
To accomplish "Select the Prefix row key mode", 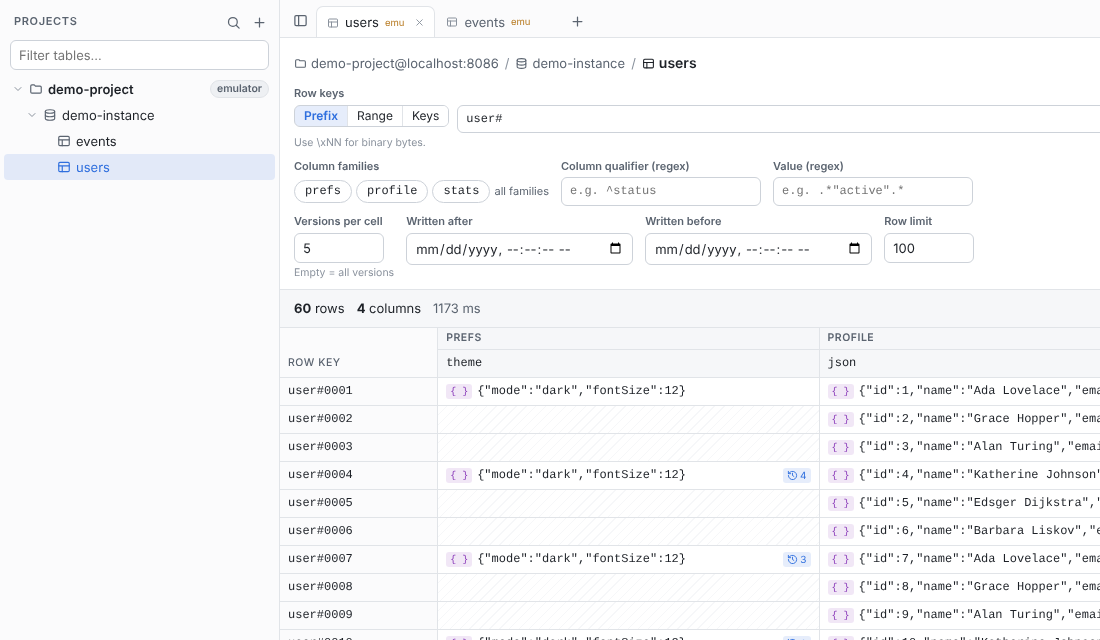I will pos(321,116).
